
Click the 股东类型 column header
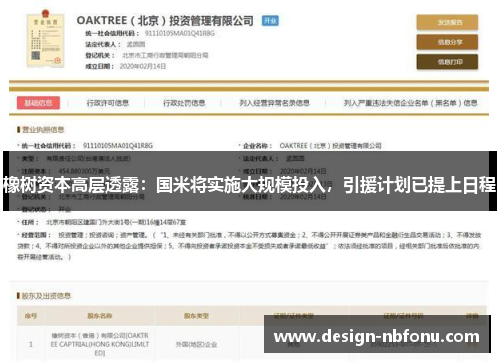(196, 316)
